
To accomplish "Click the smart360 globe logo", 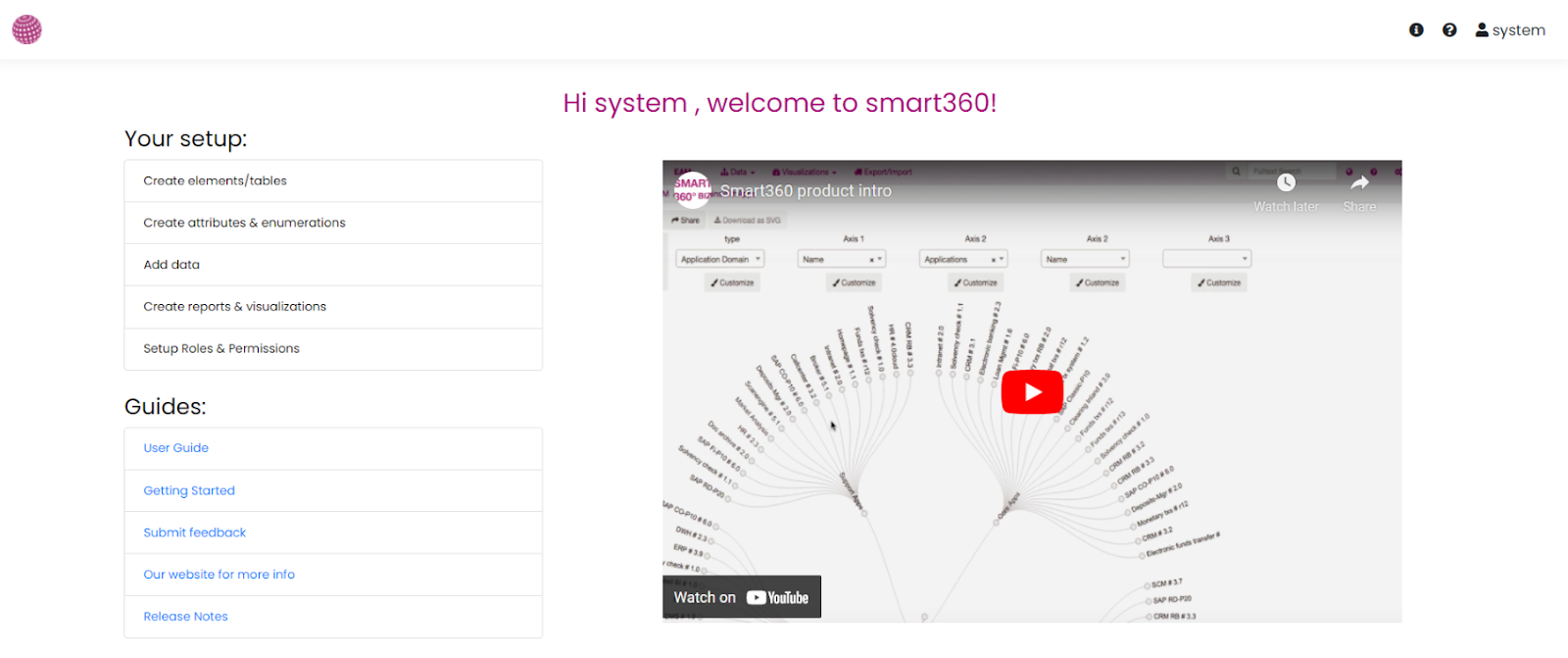I will (x=26, y=29).
